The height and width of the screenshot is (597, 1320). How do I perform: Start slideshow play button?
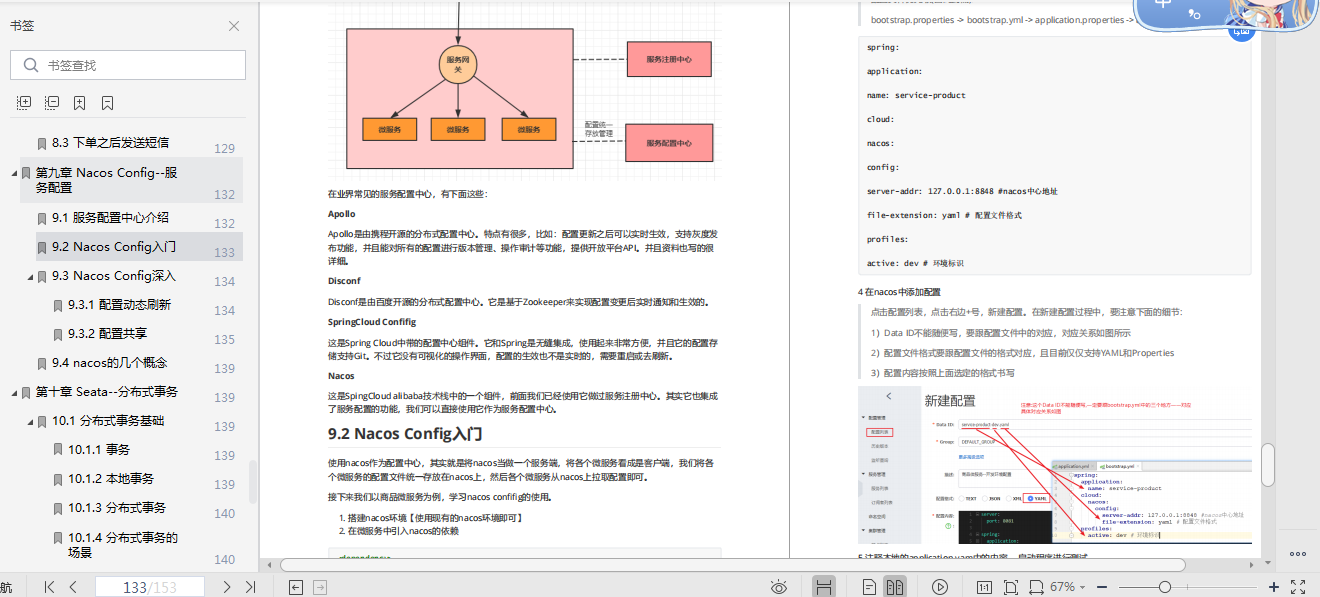tap(940, 587)
